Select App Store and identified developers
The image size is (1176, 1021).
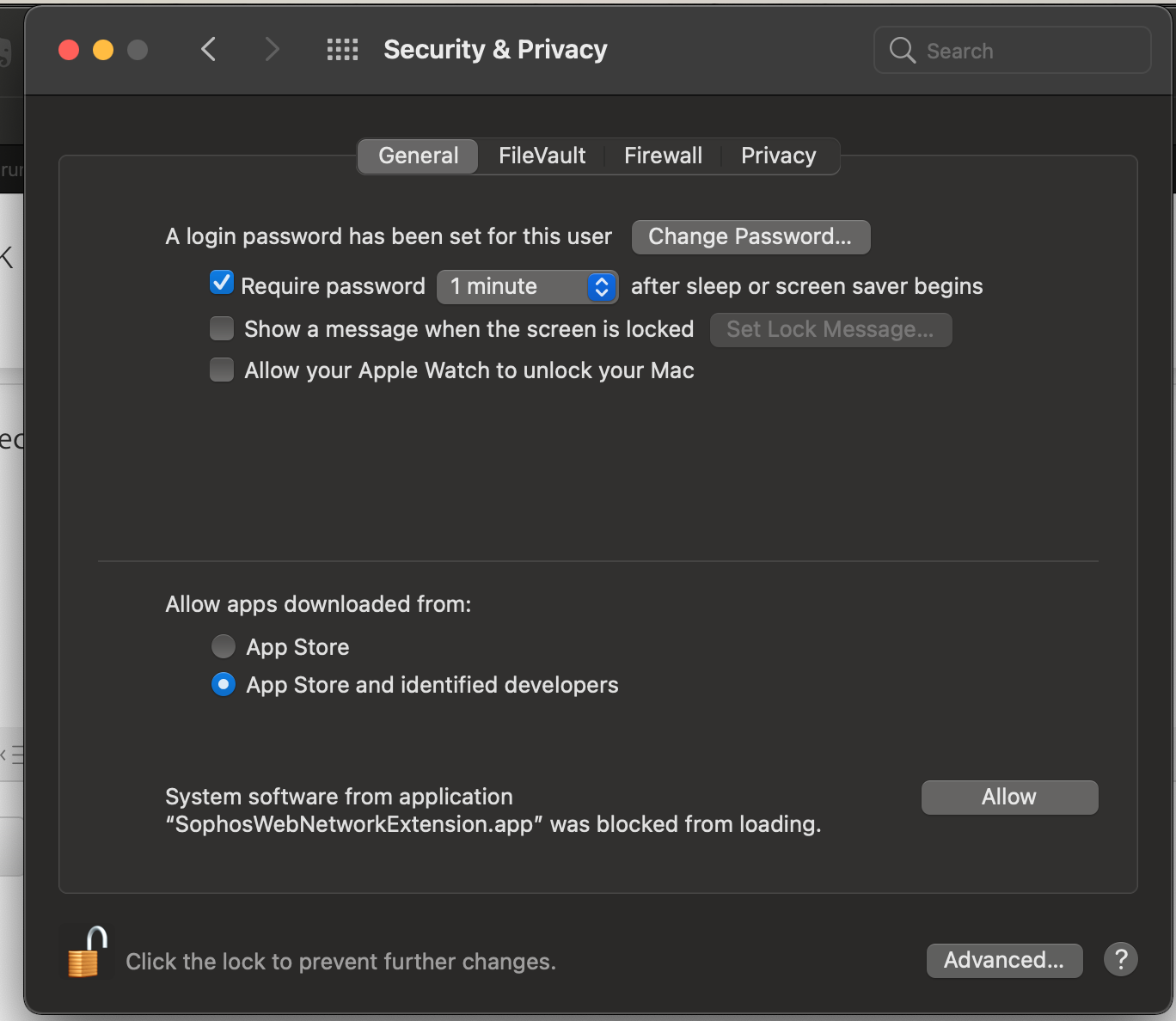[x=224, y=684]
